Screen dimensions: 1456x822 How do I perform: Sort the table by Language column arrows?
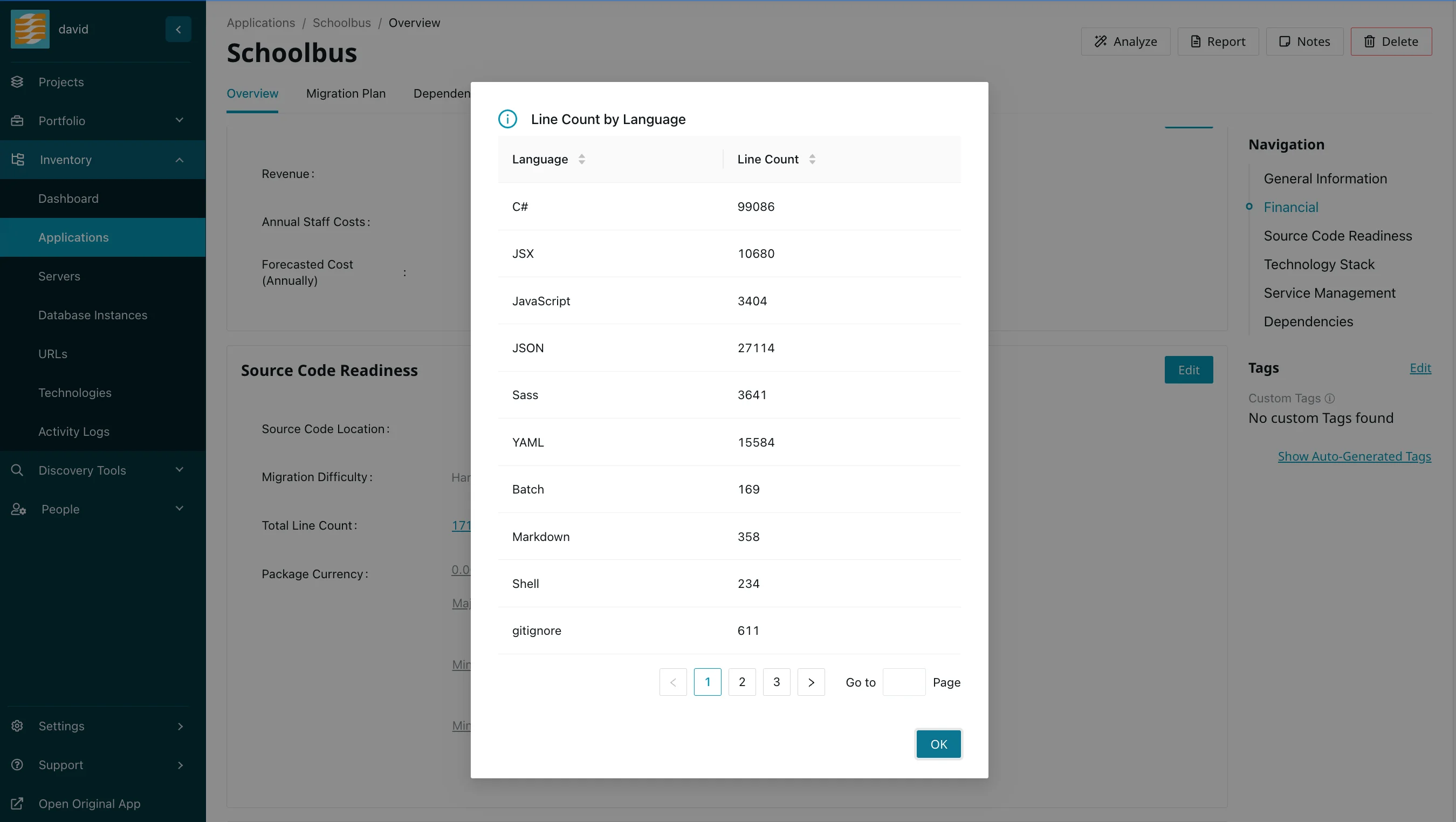[582, 160]
